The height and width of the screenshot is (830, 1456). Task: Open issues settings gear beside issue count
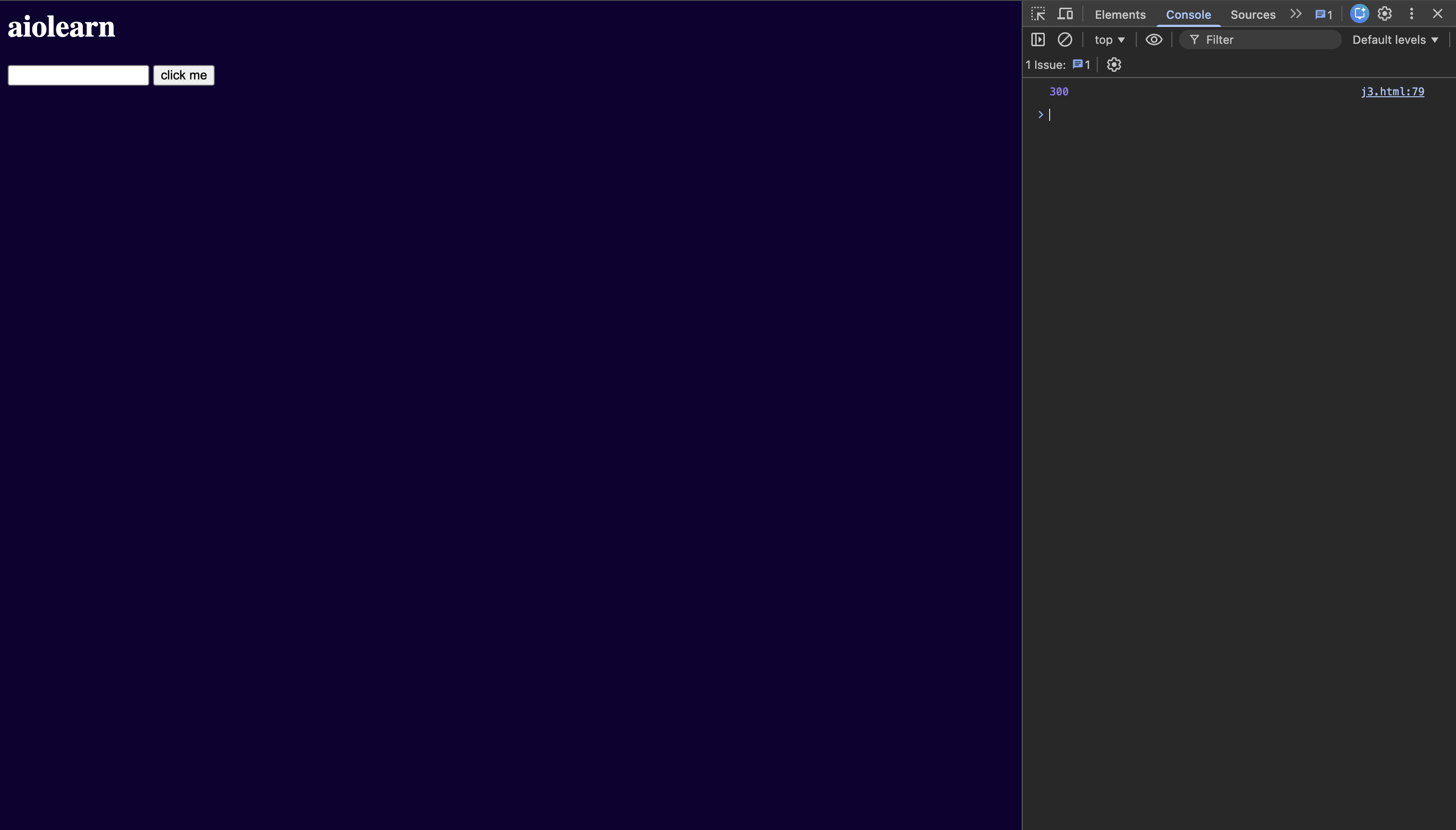point(1114,65)
